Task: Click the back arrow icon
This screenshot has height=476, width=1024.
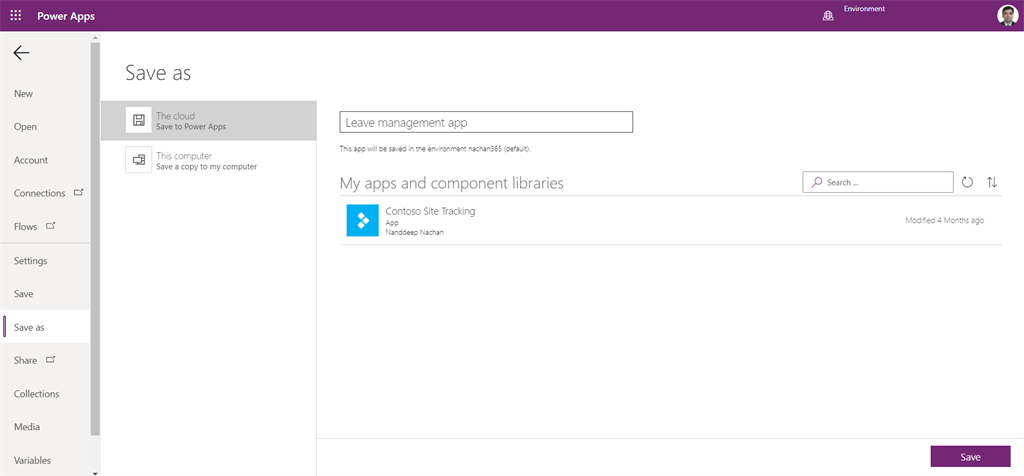Action: pos(22,53)
